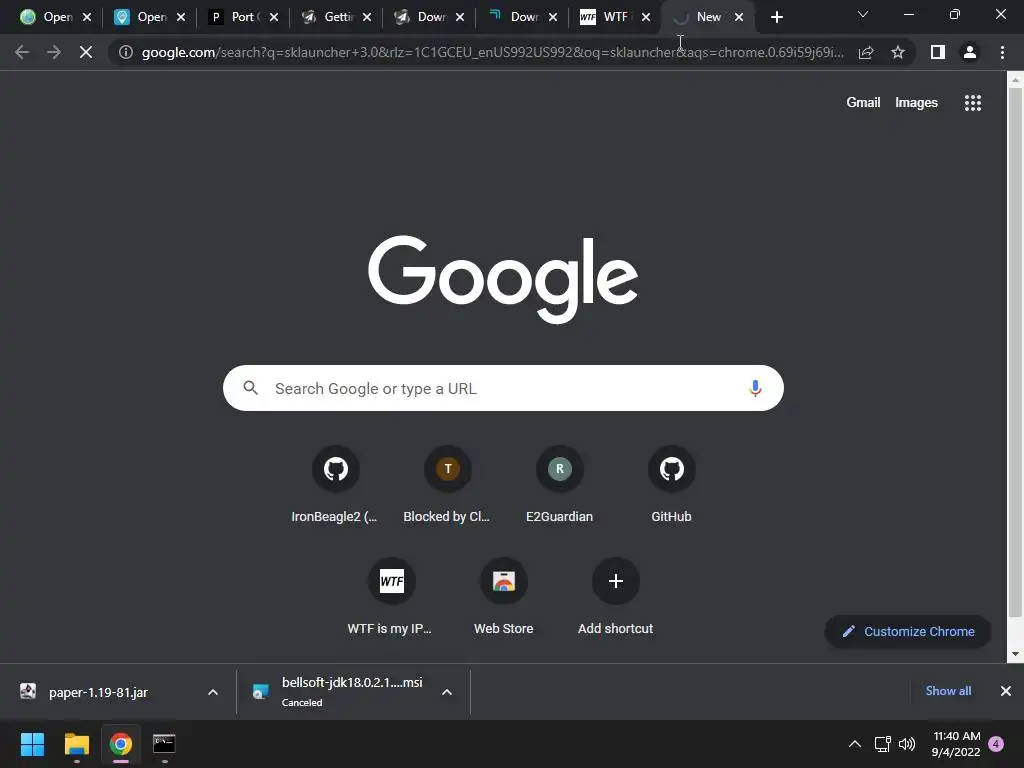The height and width of the screenshot is (768, 1024).
Task: Open Blocked by Cl... shortcut
Action: pos(447,485)
